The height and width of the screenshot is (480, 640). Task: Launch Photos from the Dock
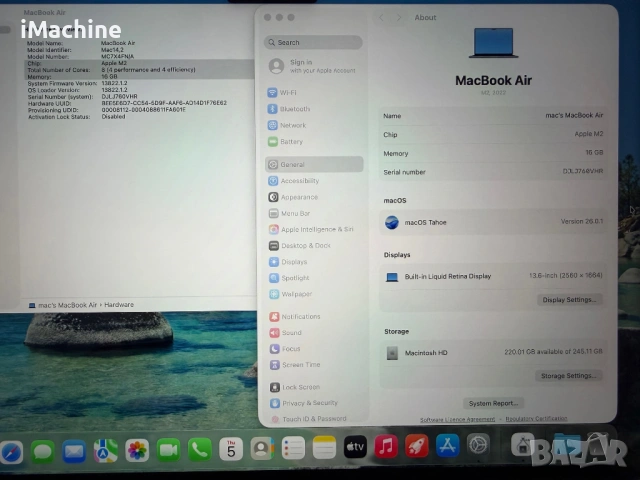point(137,451)
